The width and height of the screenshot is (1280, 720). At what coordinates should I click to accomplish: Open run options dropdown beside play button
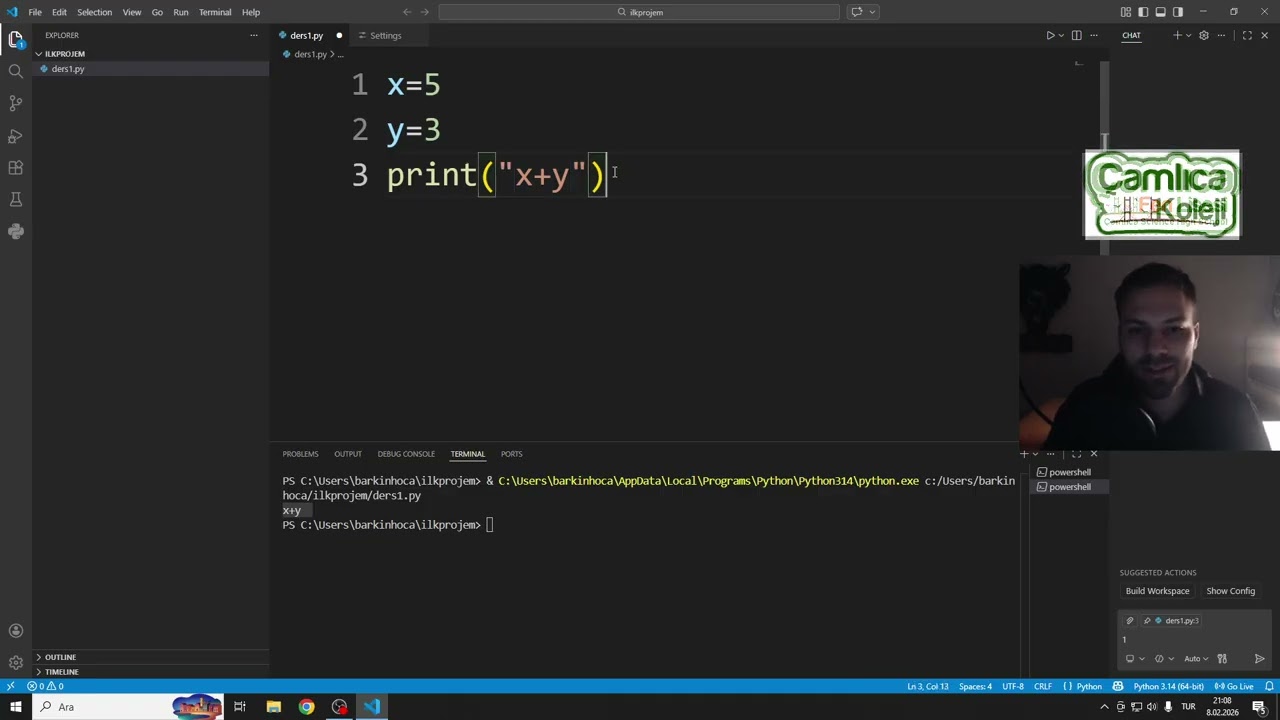[x=1061, y=35]
